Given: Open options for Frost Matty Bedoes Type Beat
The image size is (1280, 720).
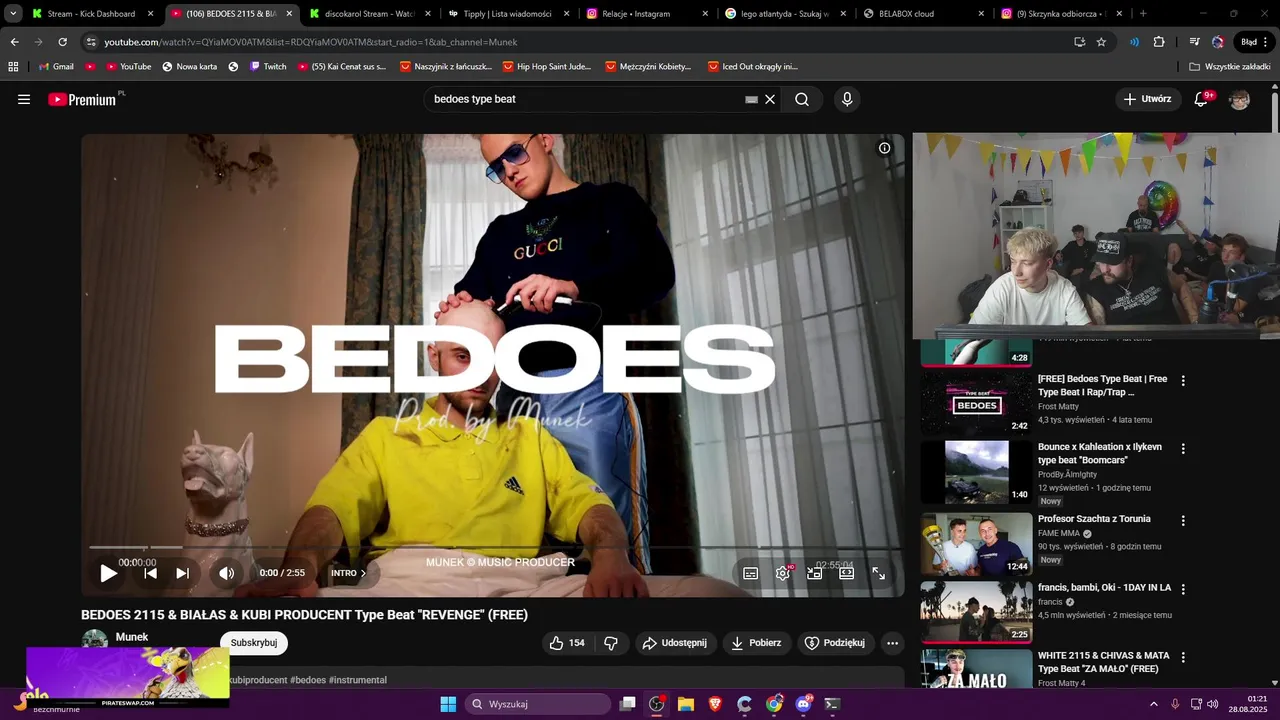Looking at the screenshot, I should click(x=1183, y=381).
